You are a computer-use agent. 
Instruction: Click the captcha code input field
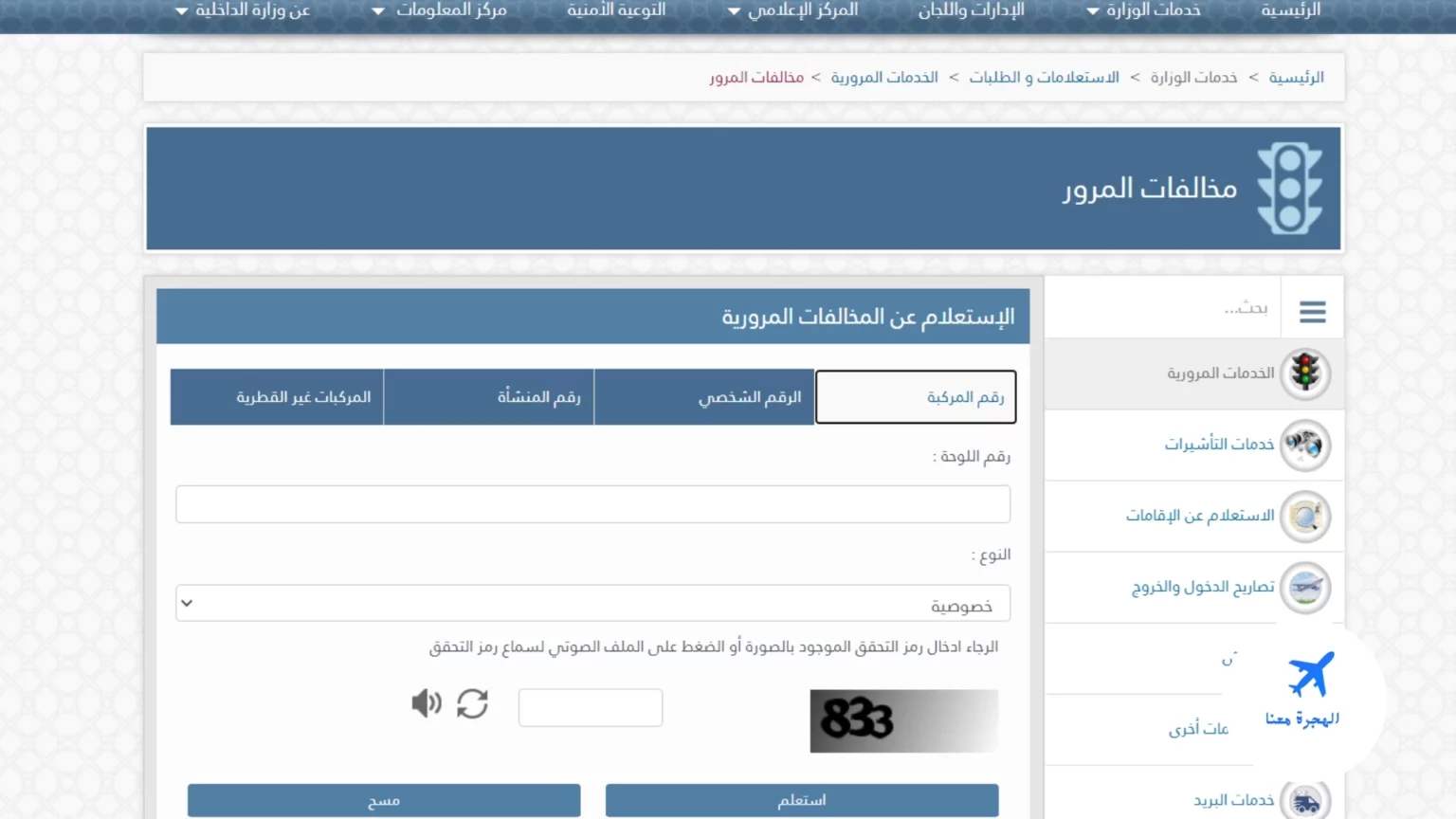click(x=591, y=708)
